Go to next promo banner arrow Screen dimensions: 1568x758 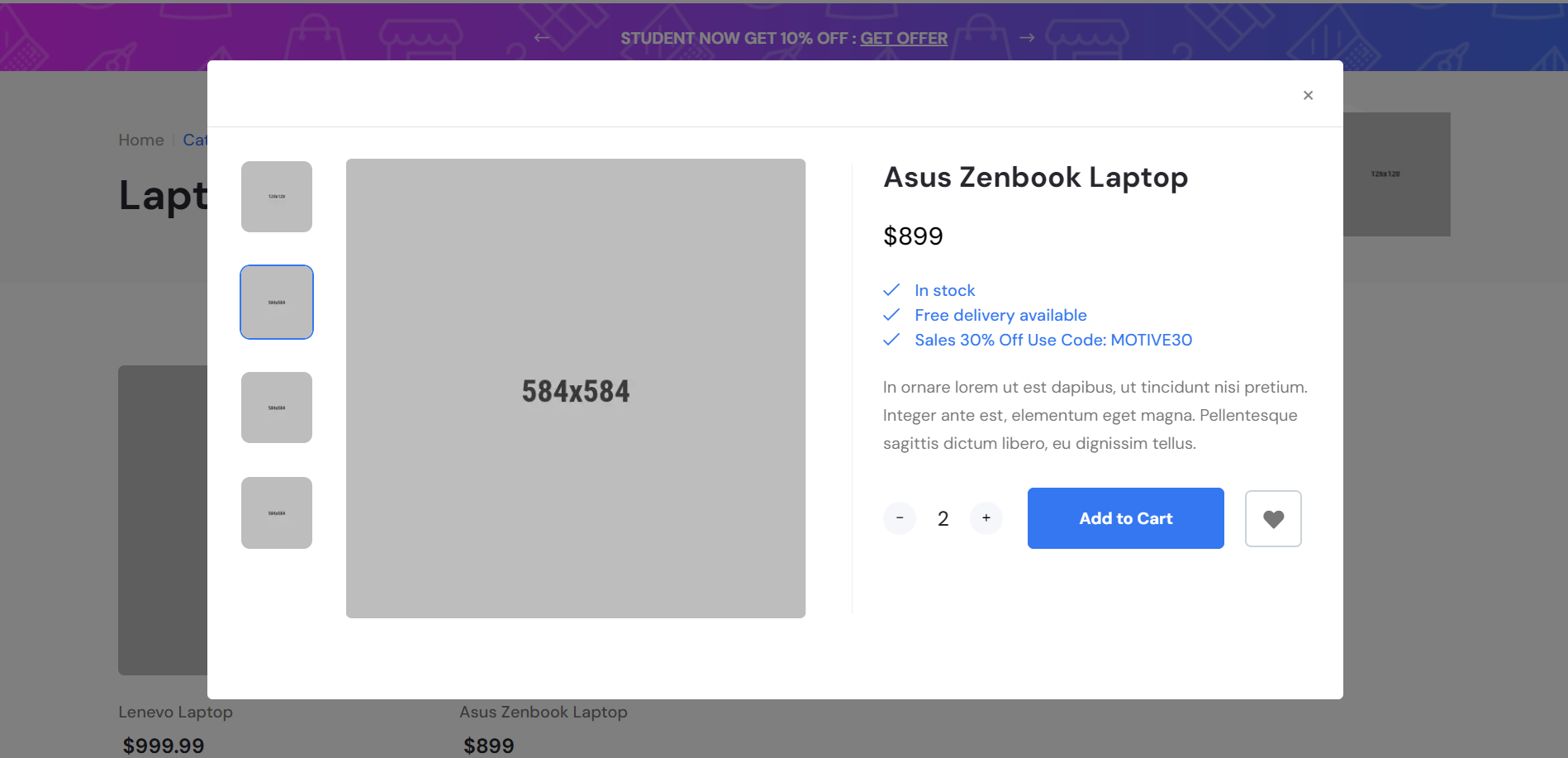(x=1027, y=37)
